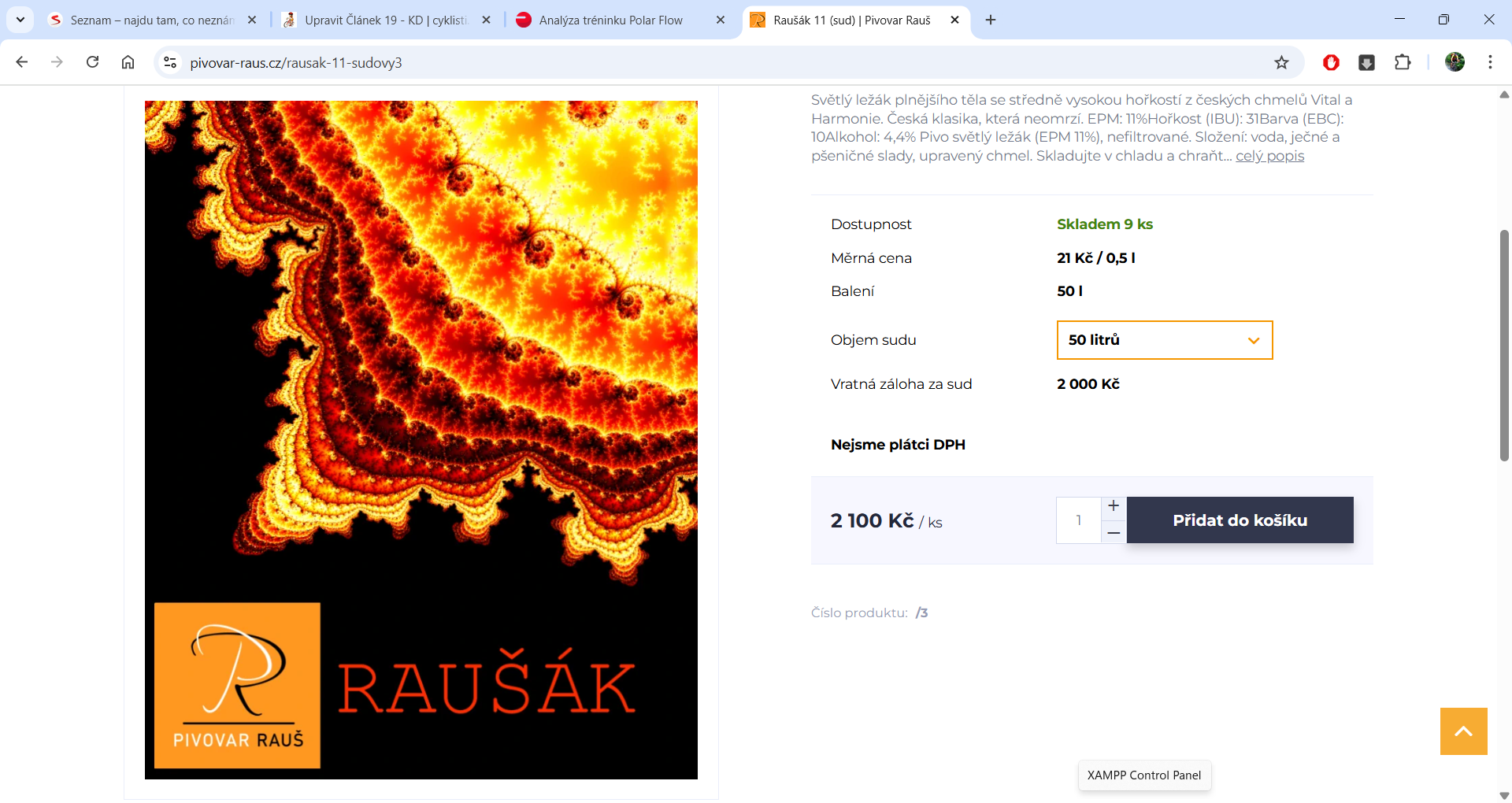
Task: Click the 'Skladem 9 ks' availability text
Action: point(1105,224)
